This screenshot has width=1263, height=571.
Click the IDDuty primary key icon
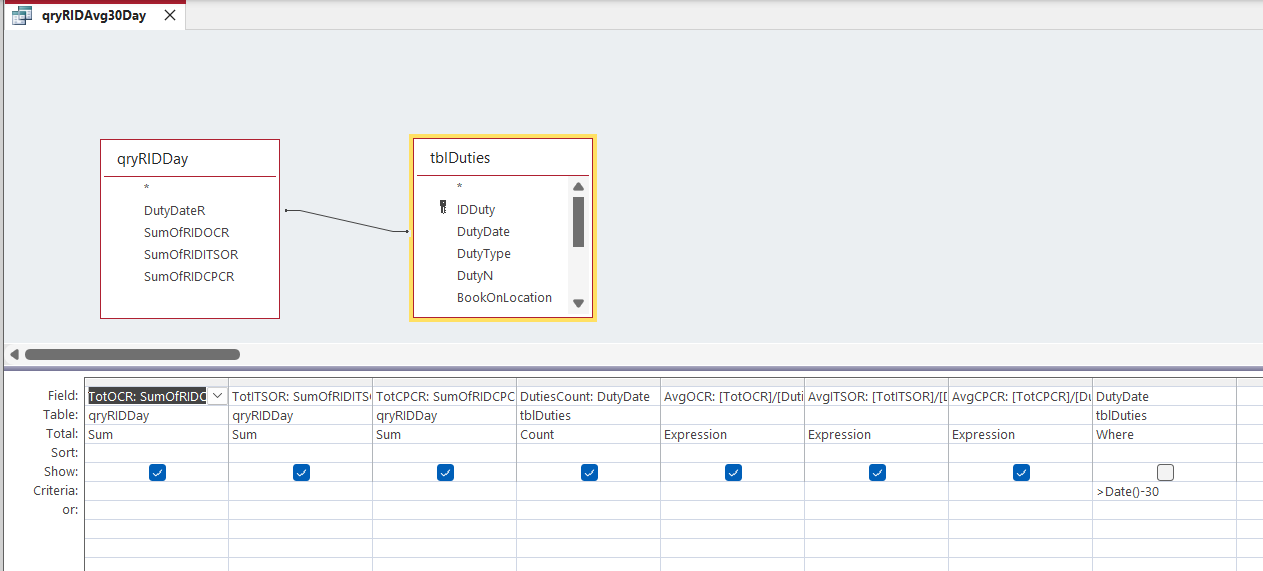pos(443,209)
